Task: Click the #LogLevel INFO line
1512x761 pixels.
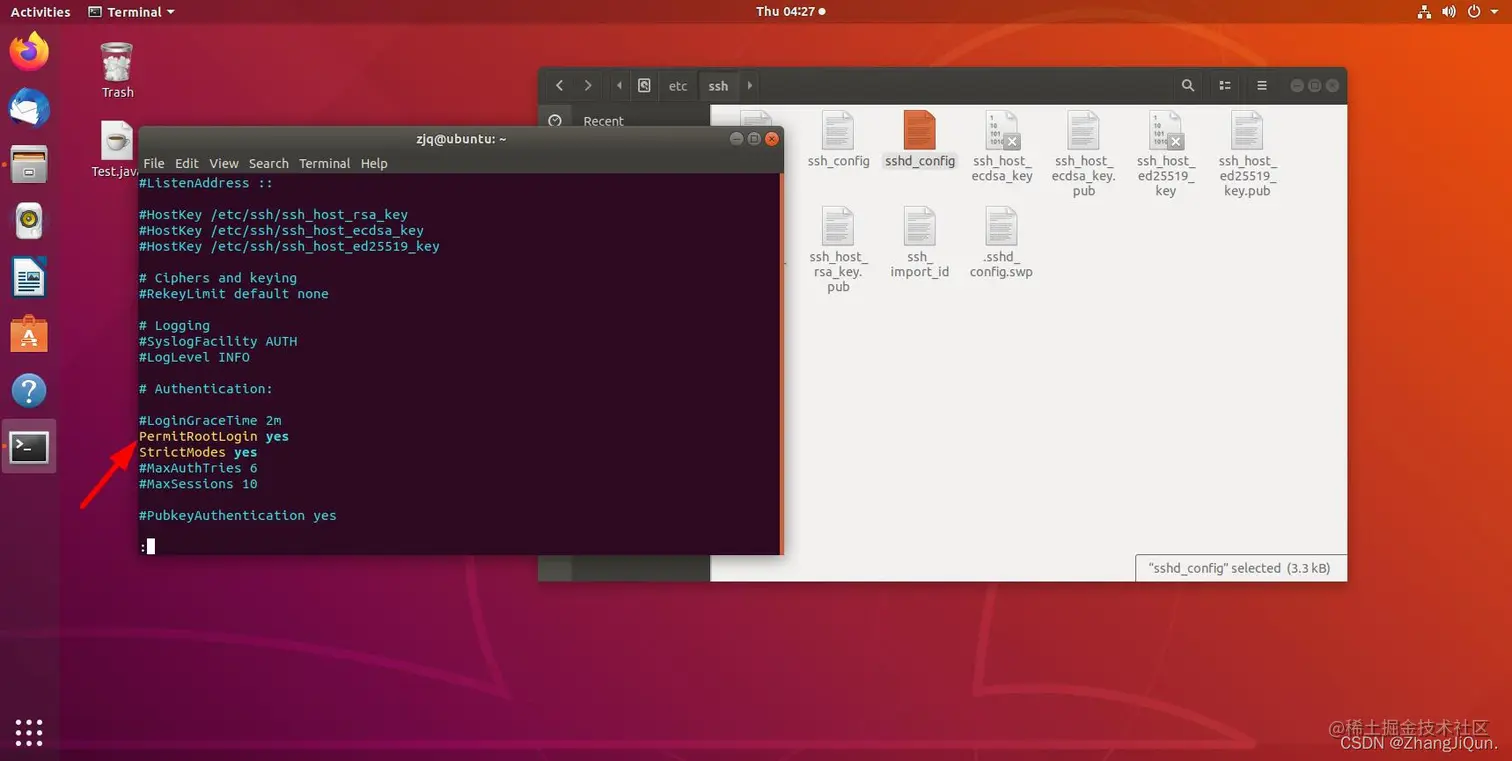Action: [x=194, y=357]
